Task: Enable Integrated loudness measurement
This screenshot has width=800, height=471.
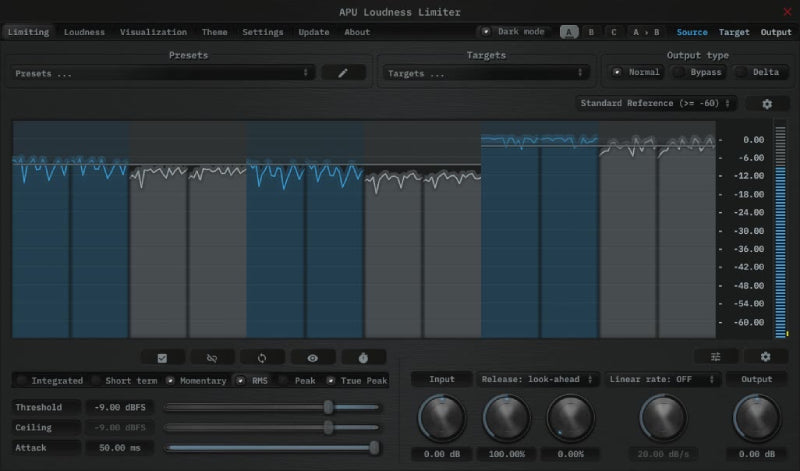Action: click(x=50, y=381)
